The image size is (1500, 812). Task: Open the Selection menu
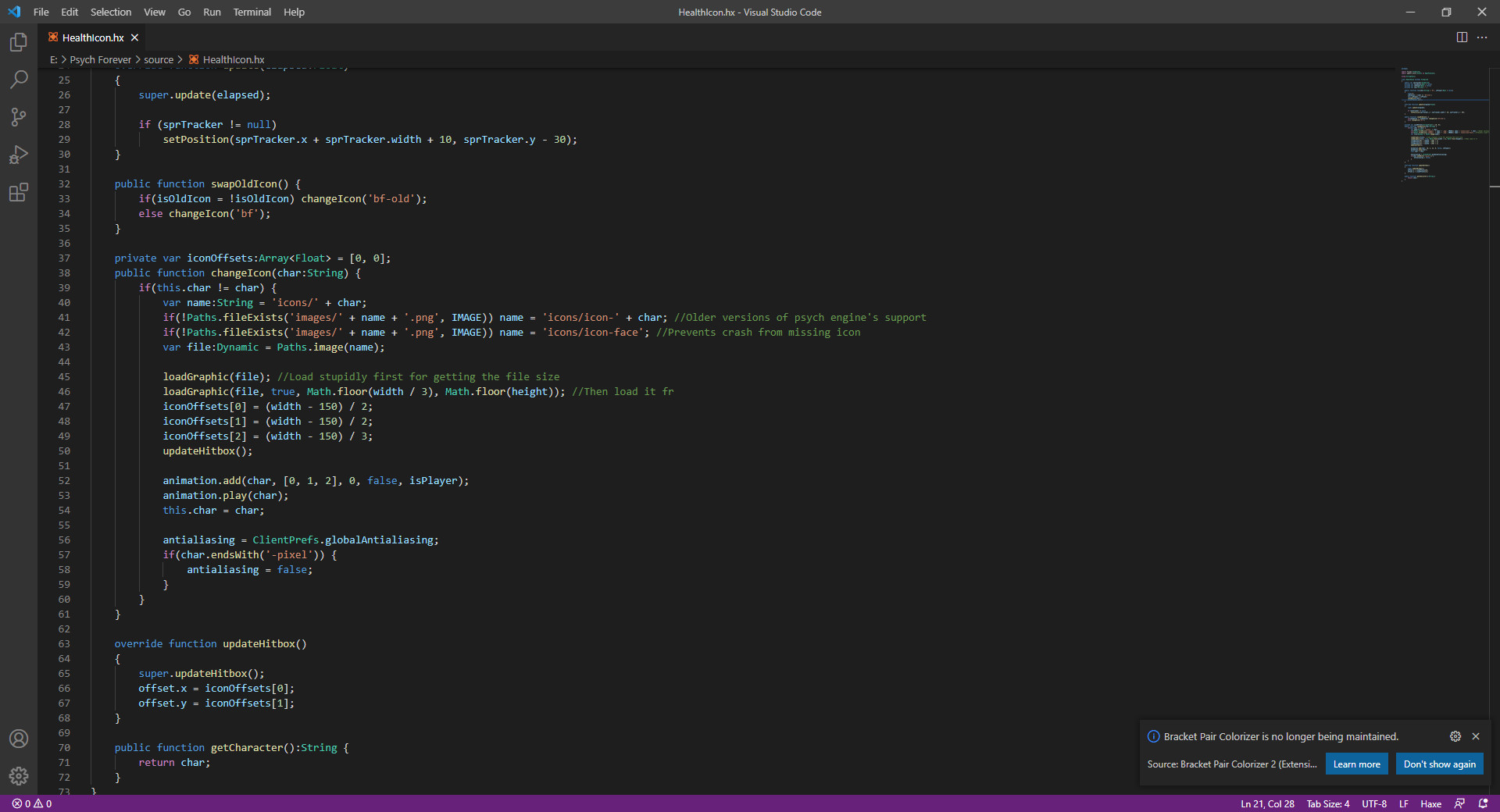coord(111,12)
